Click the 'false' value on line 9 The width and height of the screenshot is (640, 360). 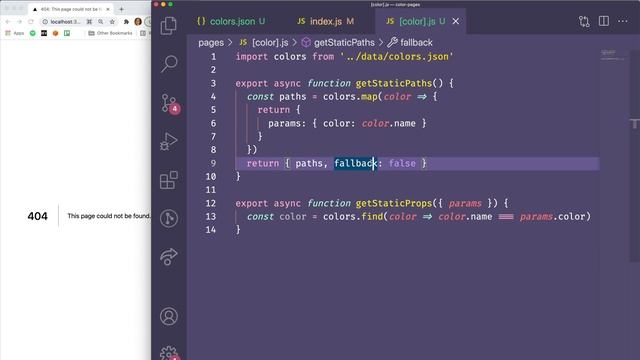point(402,163)
